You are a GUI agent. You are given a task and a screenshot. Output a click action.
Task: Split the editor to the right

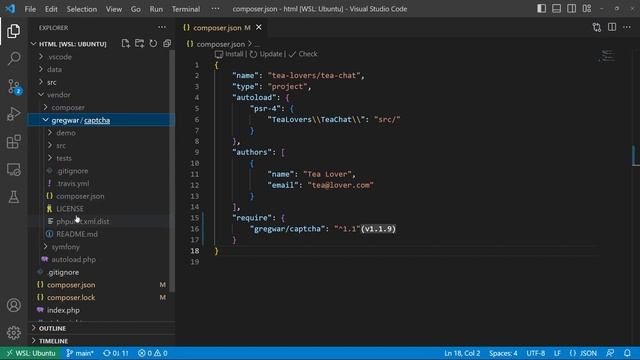612,27
